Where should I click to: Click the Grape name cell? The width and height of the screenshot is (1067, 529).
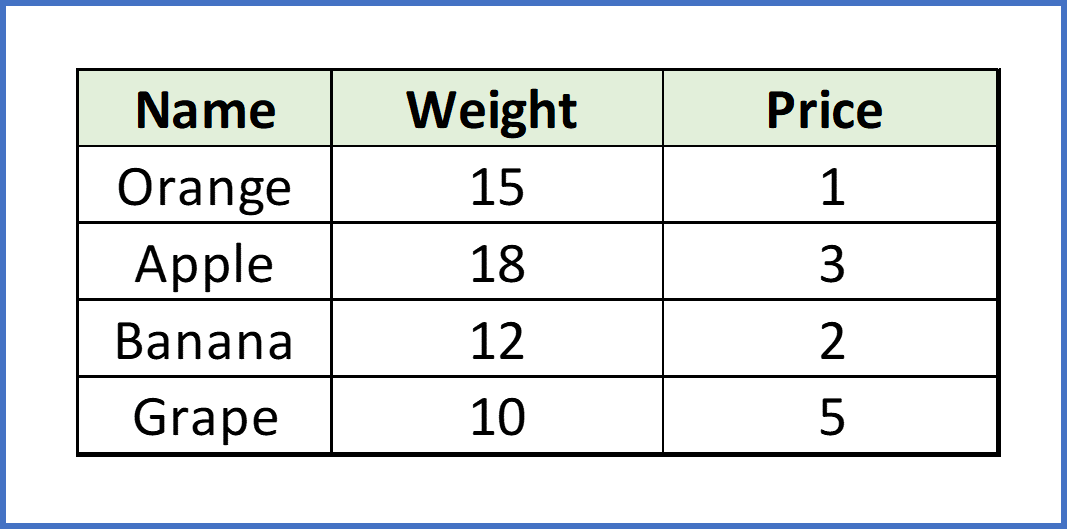(x=205, y=416)
